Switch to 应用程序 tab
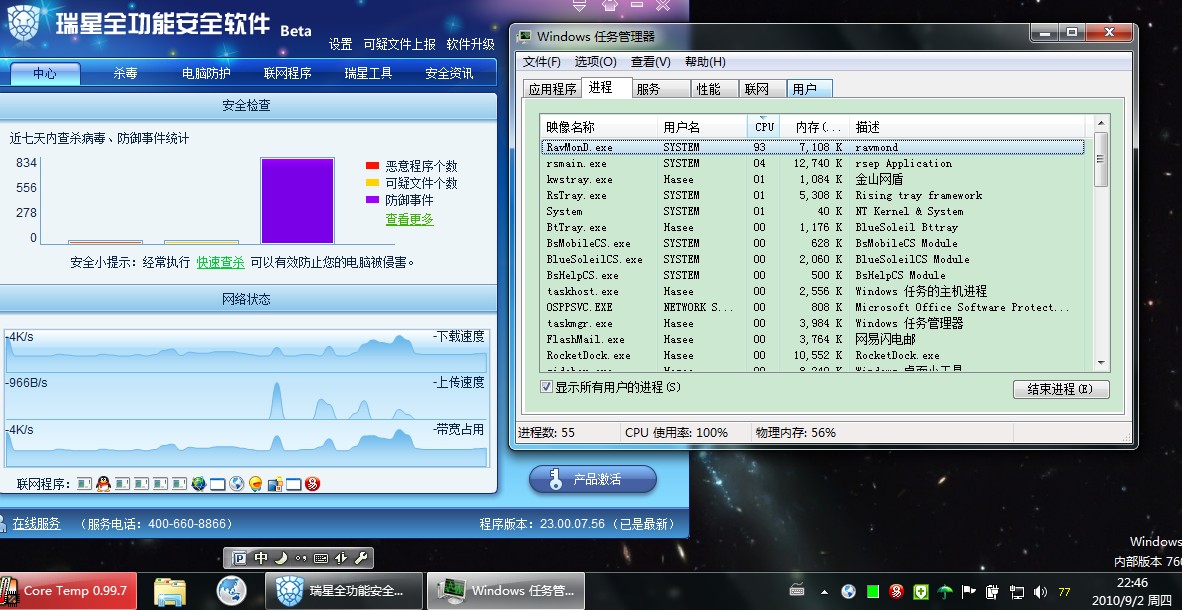The image size is (1182, 610). point(553,89)
